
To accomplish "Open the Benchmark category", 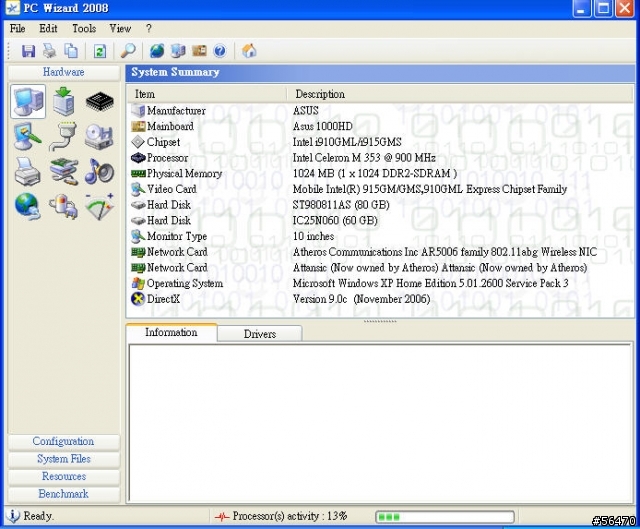I will coord(64,494).
